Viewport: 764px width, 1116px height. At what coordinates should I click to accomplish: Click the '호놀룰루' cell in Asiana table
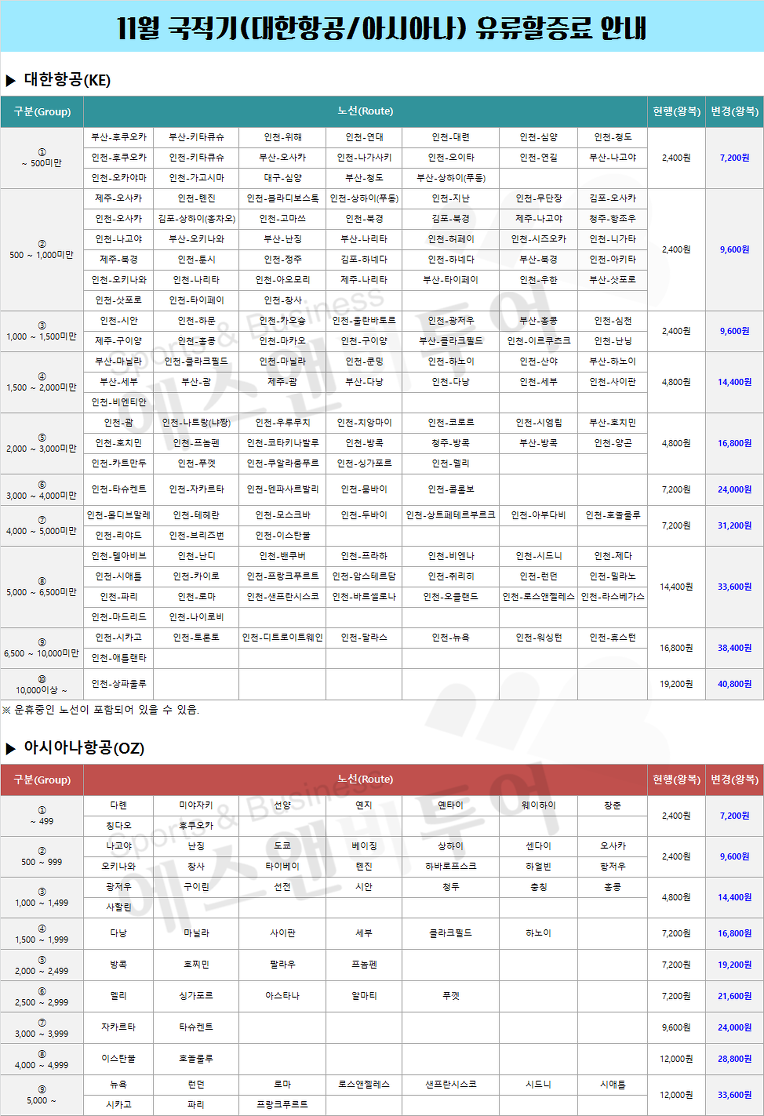pyautogui.click(x=196, y=1059)
